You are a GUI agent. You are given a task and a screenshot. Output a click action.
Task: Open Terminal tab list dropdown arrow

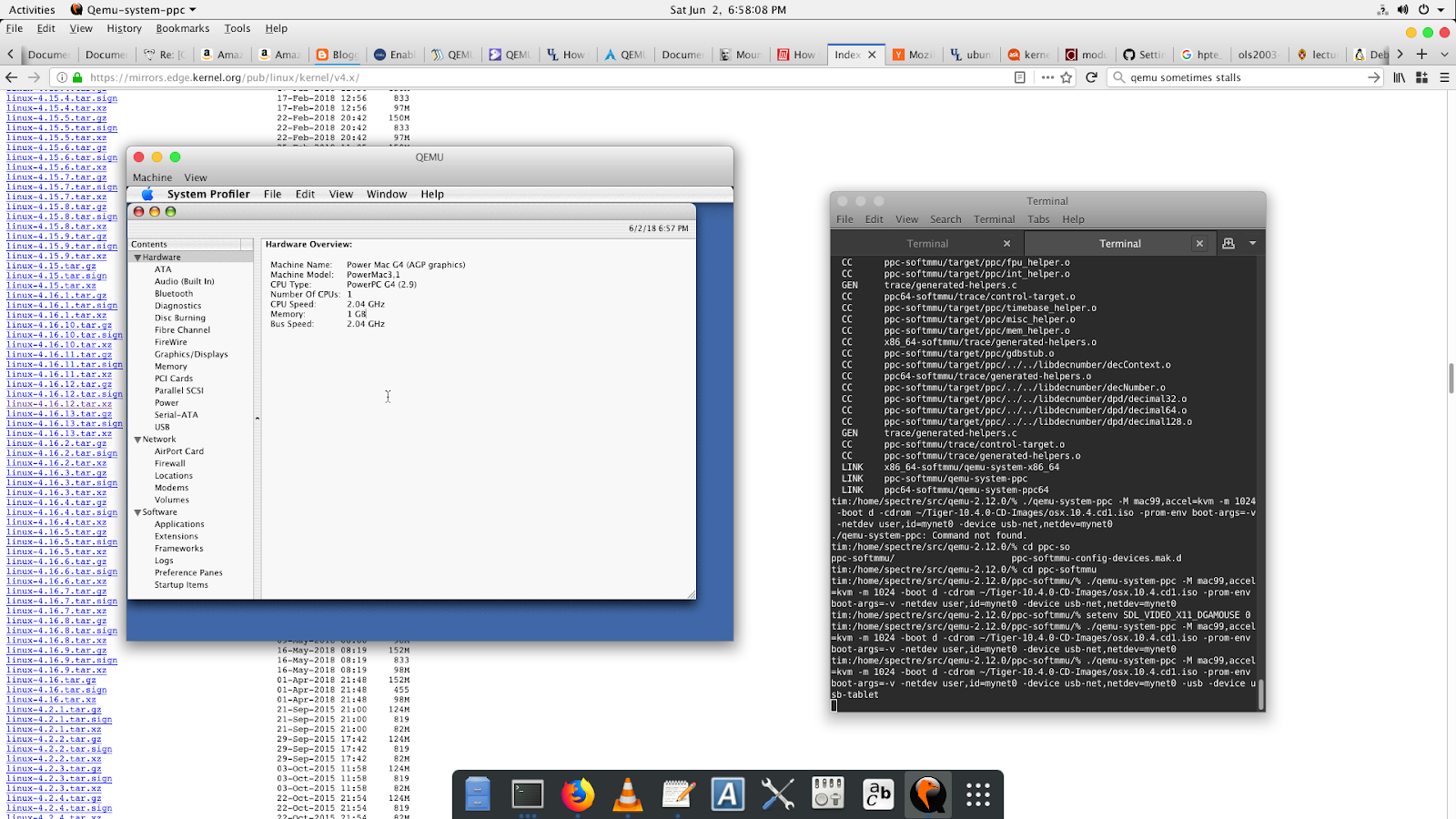click(x=1252, y=243)
